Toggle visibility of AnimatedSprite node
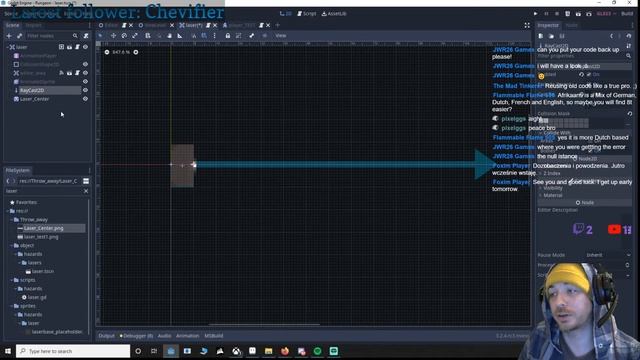The width and height of the screenshot is (640, 360). click(85, 82)
